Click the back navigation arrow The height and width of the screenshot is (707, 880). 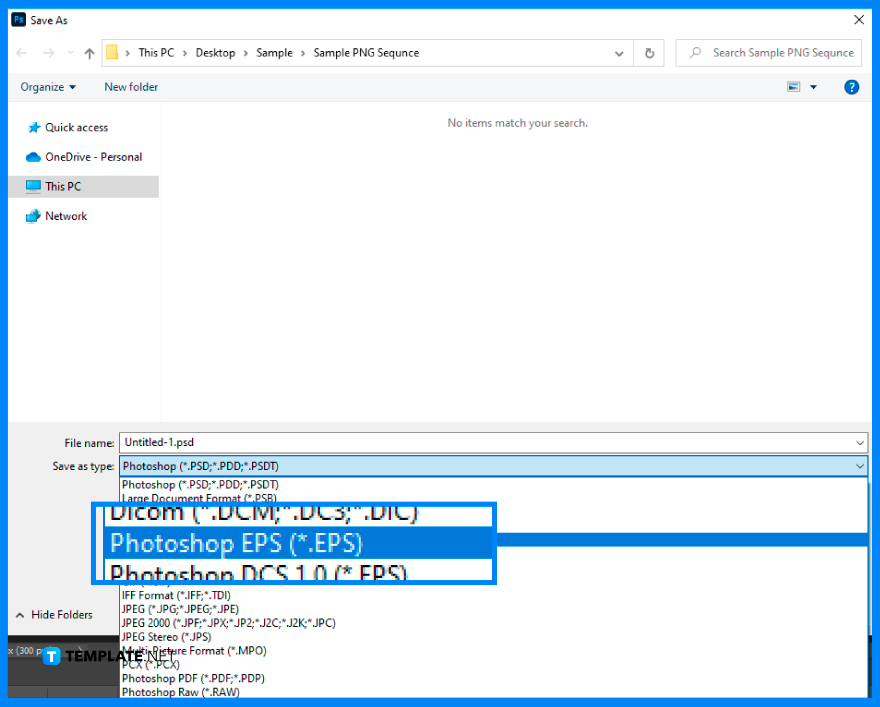click(x=21, y=52)
